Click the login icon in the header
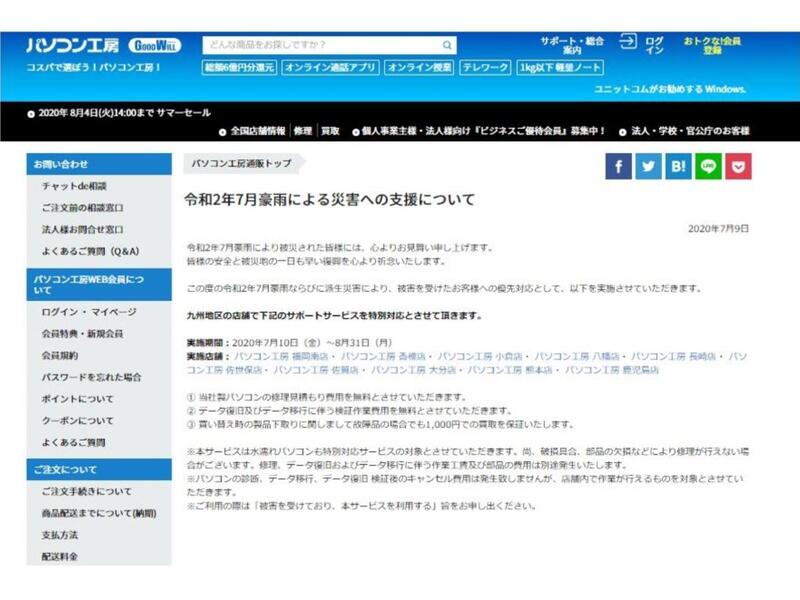Image resolution: width=800 pixels, height=600 pixels. pos(629,41)
